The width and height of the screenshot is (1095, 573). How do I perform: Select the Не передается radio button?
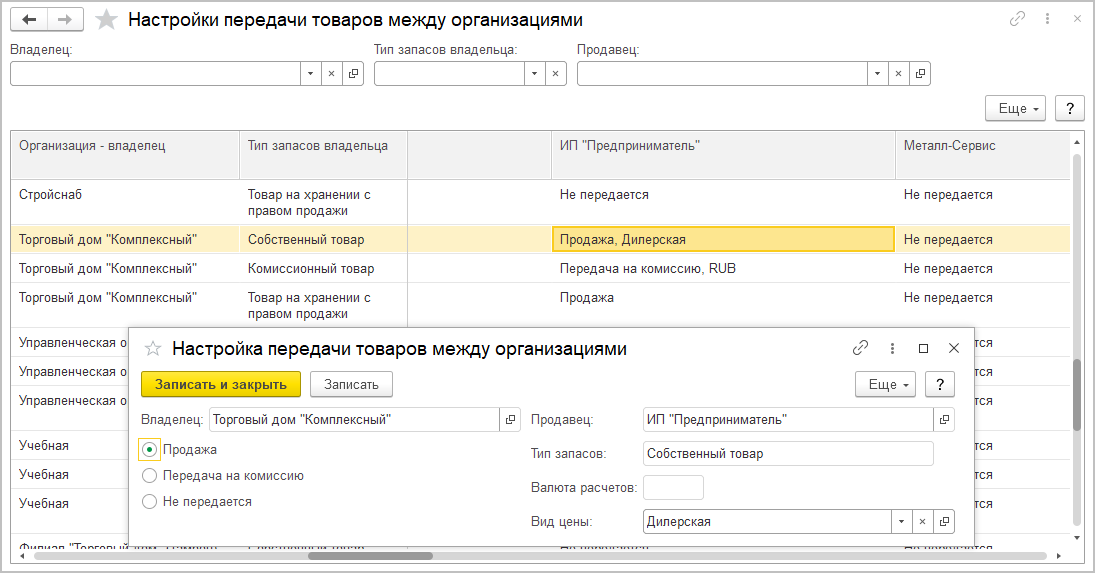click(x=150, y=502)
